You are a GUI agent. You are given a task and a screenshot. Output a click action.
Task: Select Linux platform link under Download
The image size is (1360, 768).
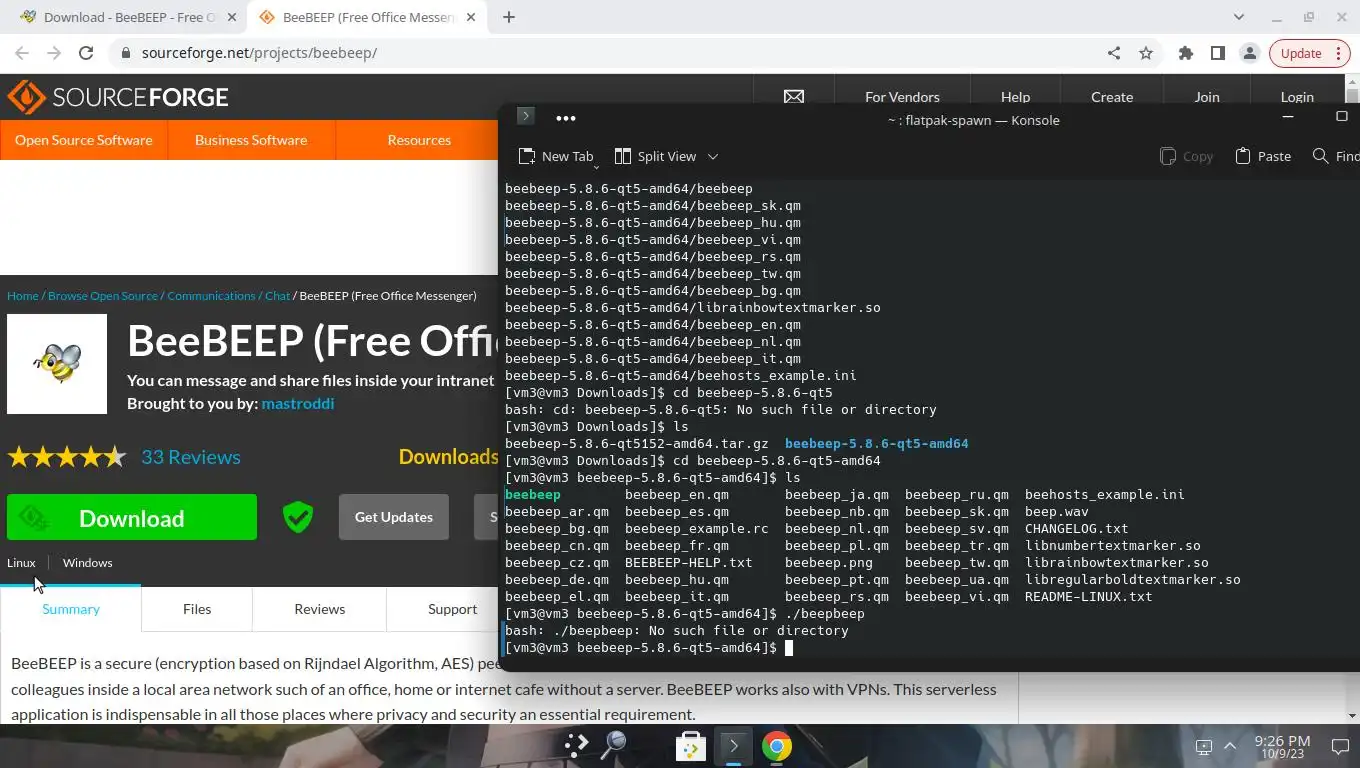[21, 563]
